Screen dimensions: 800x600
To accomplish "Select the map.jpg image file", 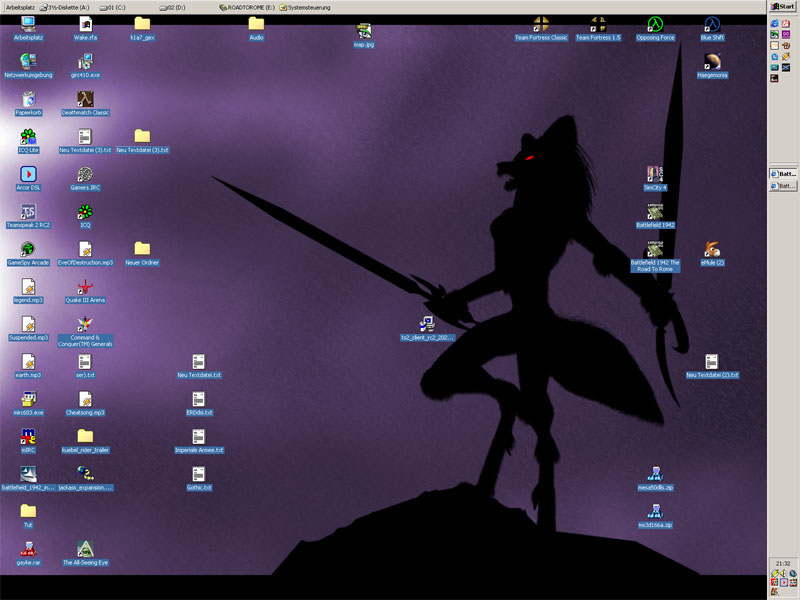I will pyautogui.click(x=364, y=35).
